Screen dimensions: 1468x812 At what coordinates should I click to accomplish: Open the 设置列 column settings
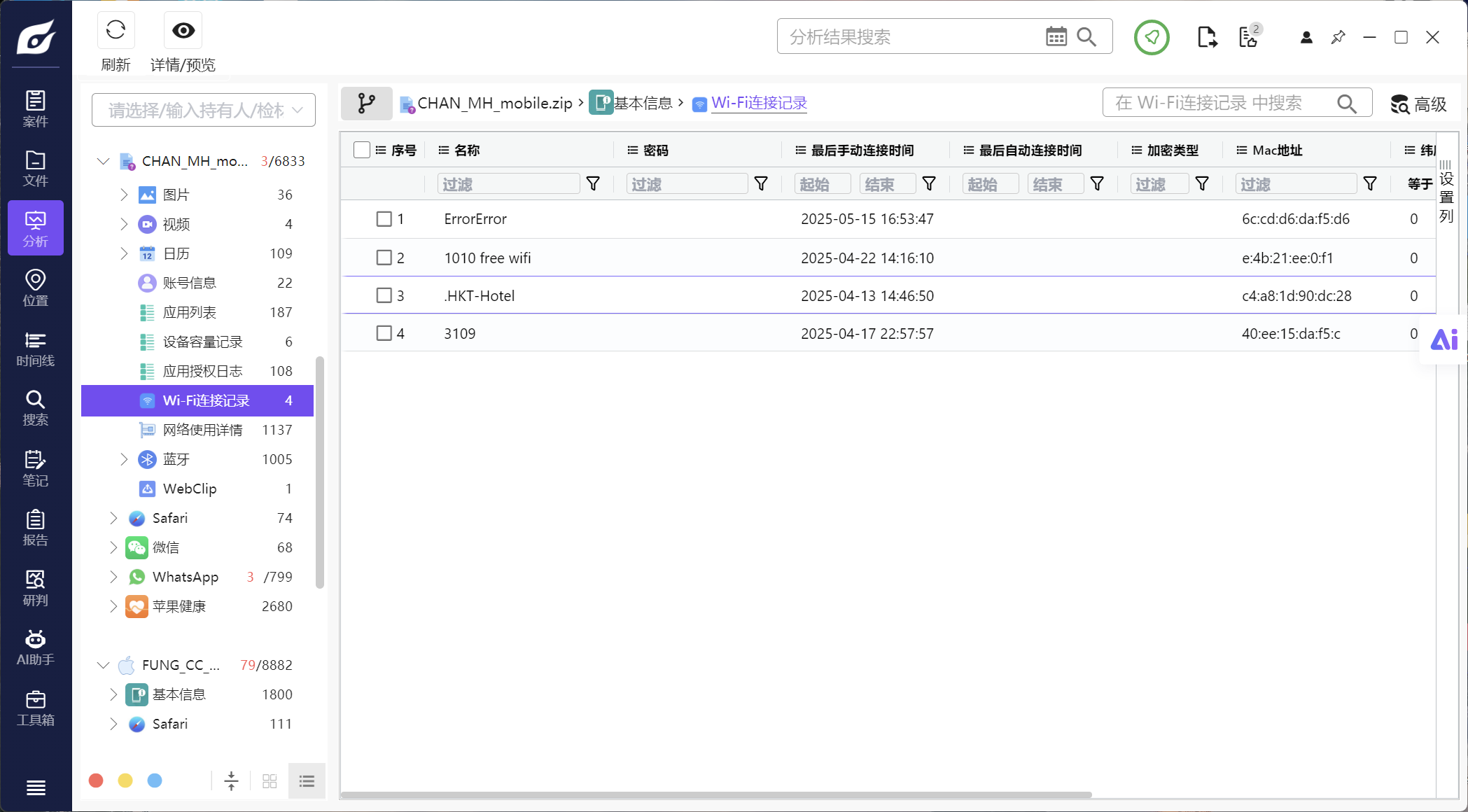point(1446,191)
